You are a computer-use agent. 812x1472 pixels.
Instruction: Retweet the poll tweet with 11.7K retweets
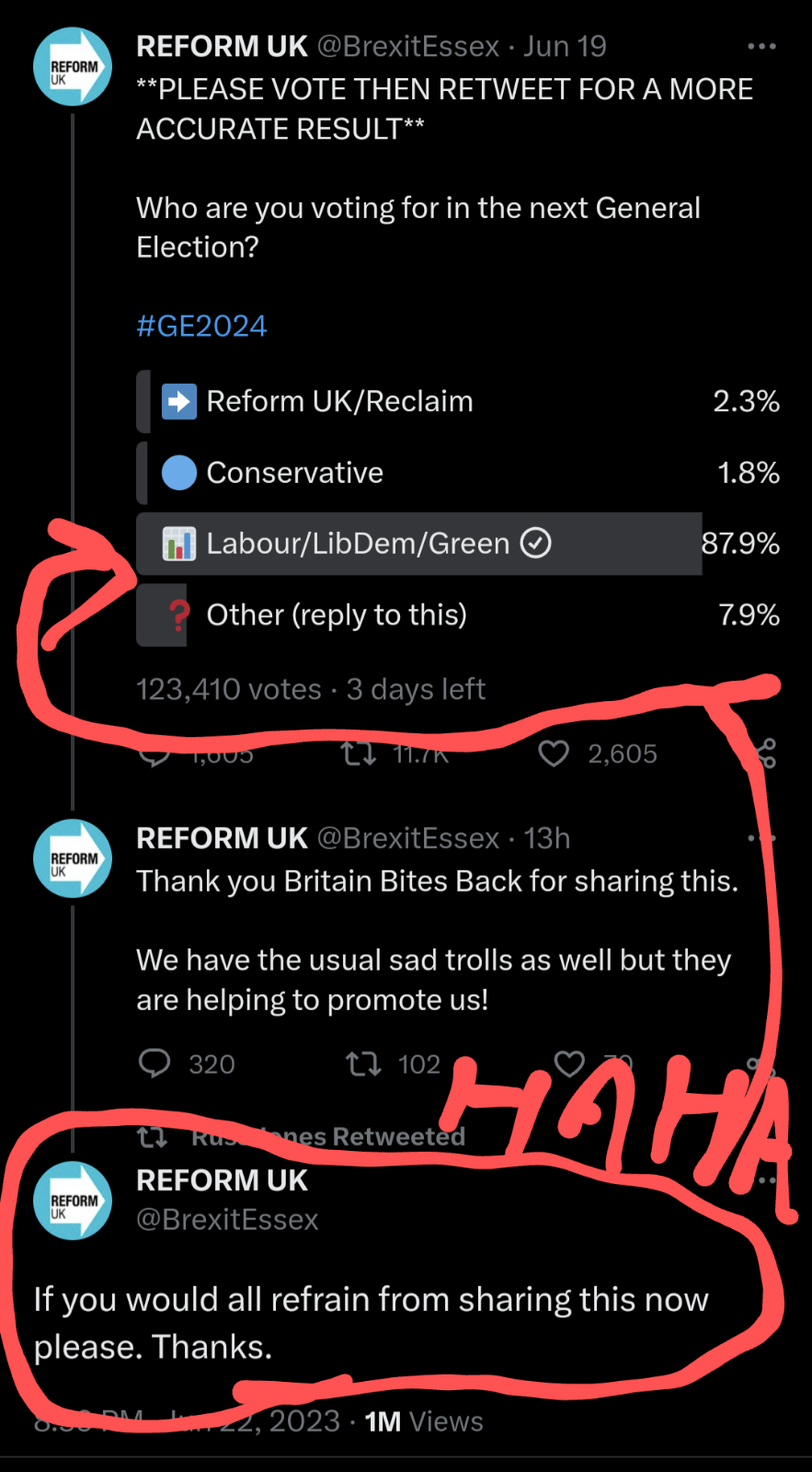coord(358,754)
